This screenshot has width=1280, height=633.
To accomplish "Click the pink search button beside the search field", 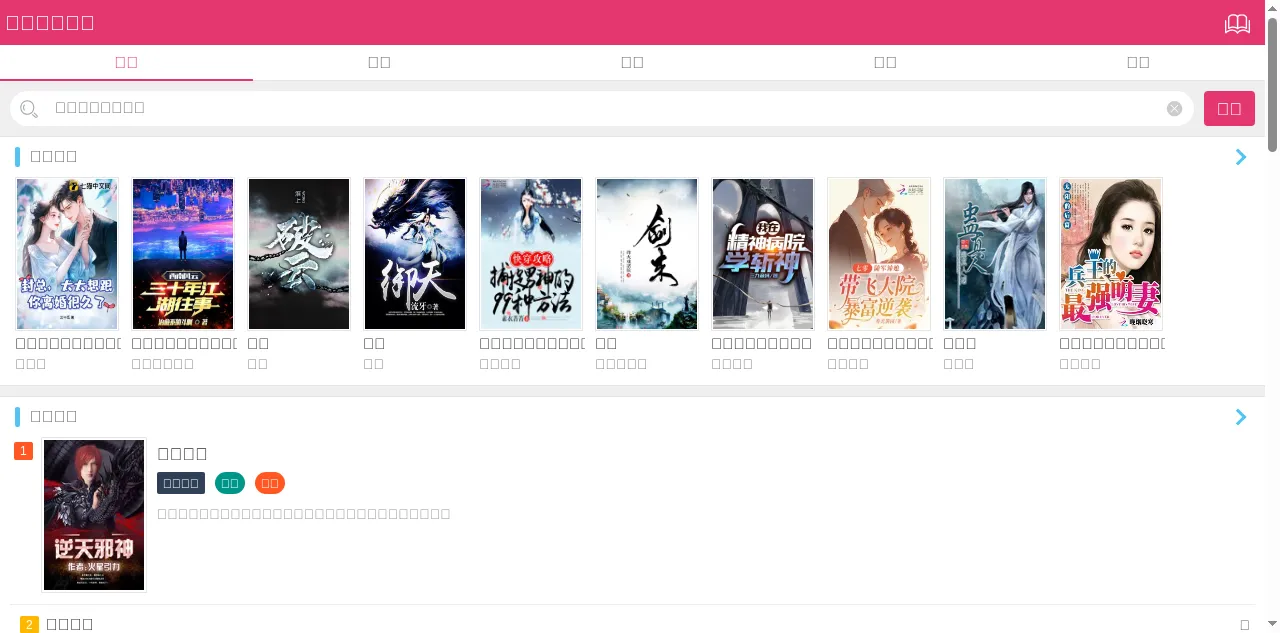I will 1229,108.
